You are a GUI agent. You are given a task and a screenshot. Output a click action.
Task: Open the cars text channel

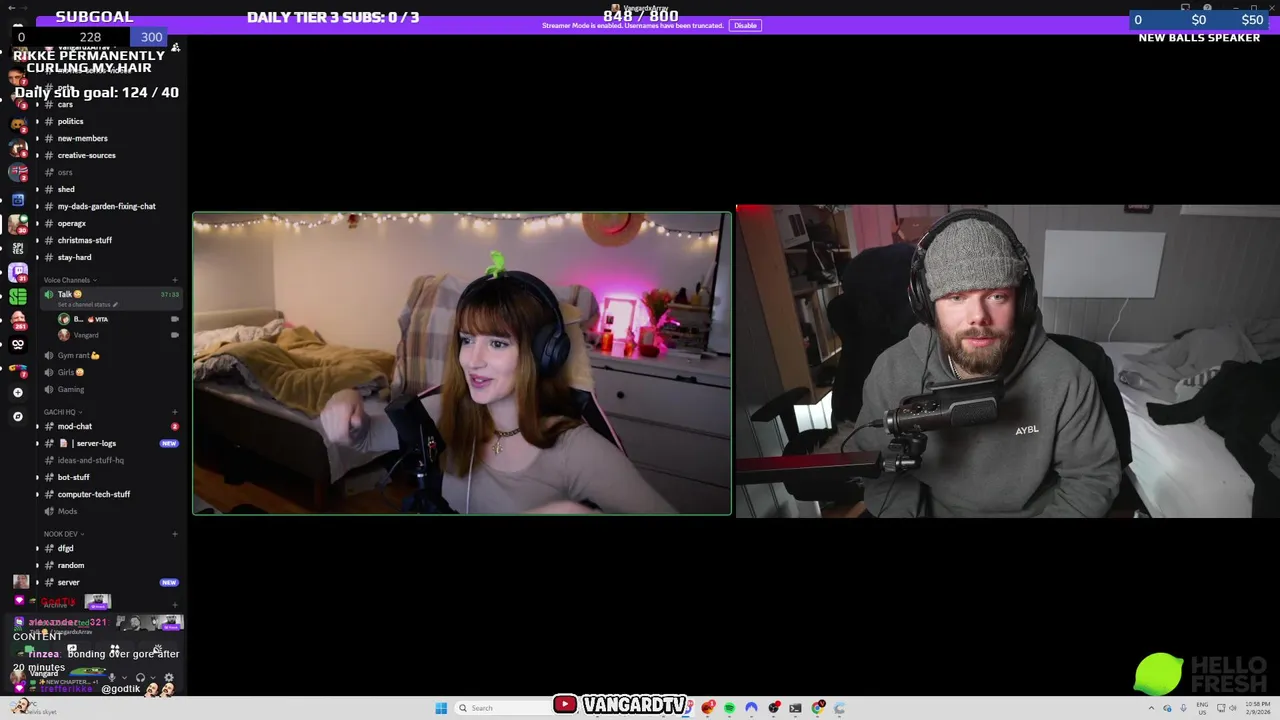pyautogui.click(x=65, y=104)
